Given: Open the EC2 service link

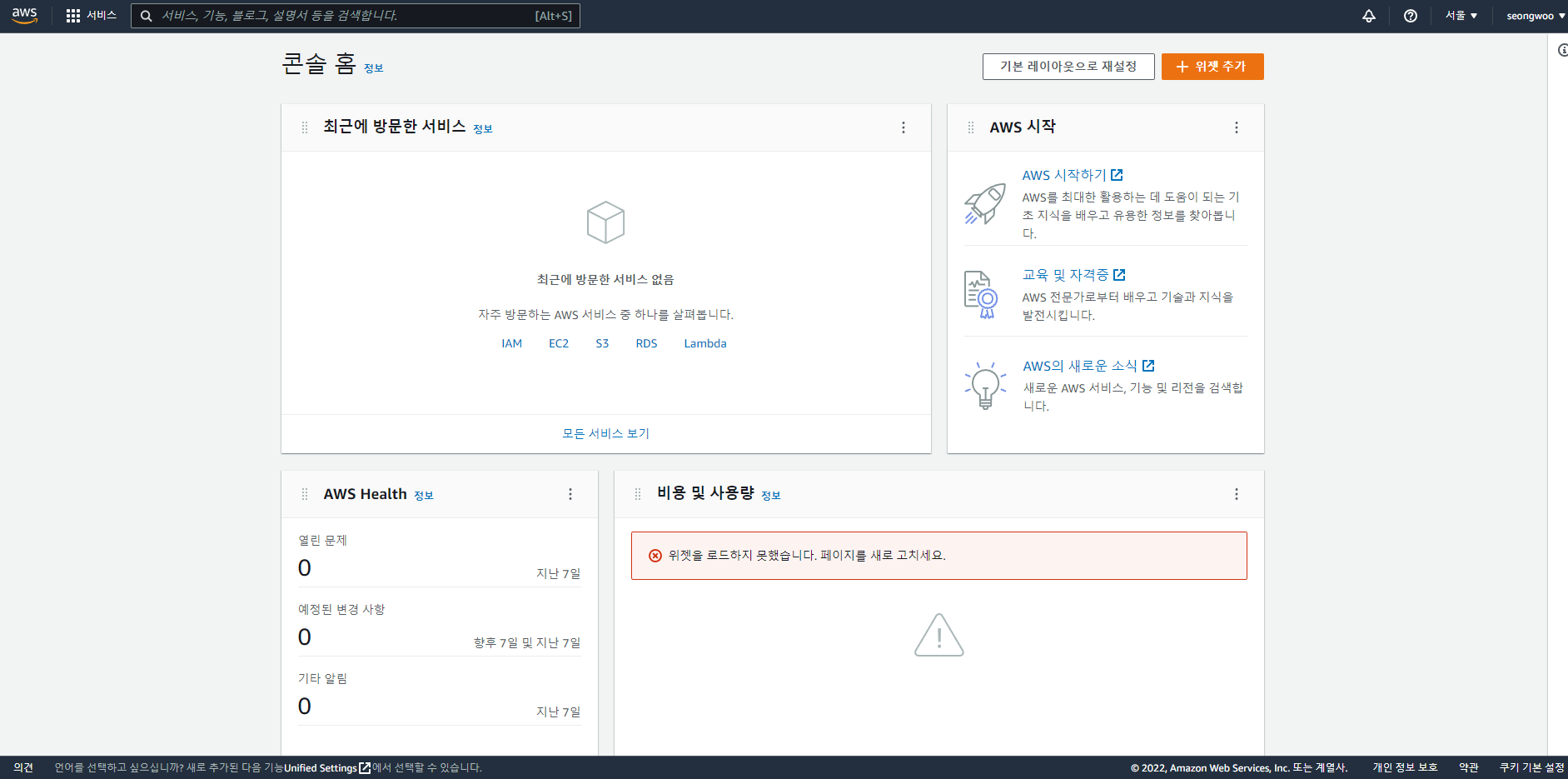Looking at the screenshot, I should click(559, 343).
